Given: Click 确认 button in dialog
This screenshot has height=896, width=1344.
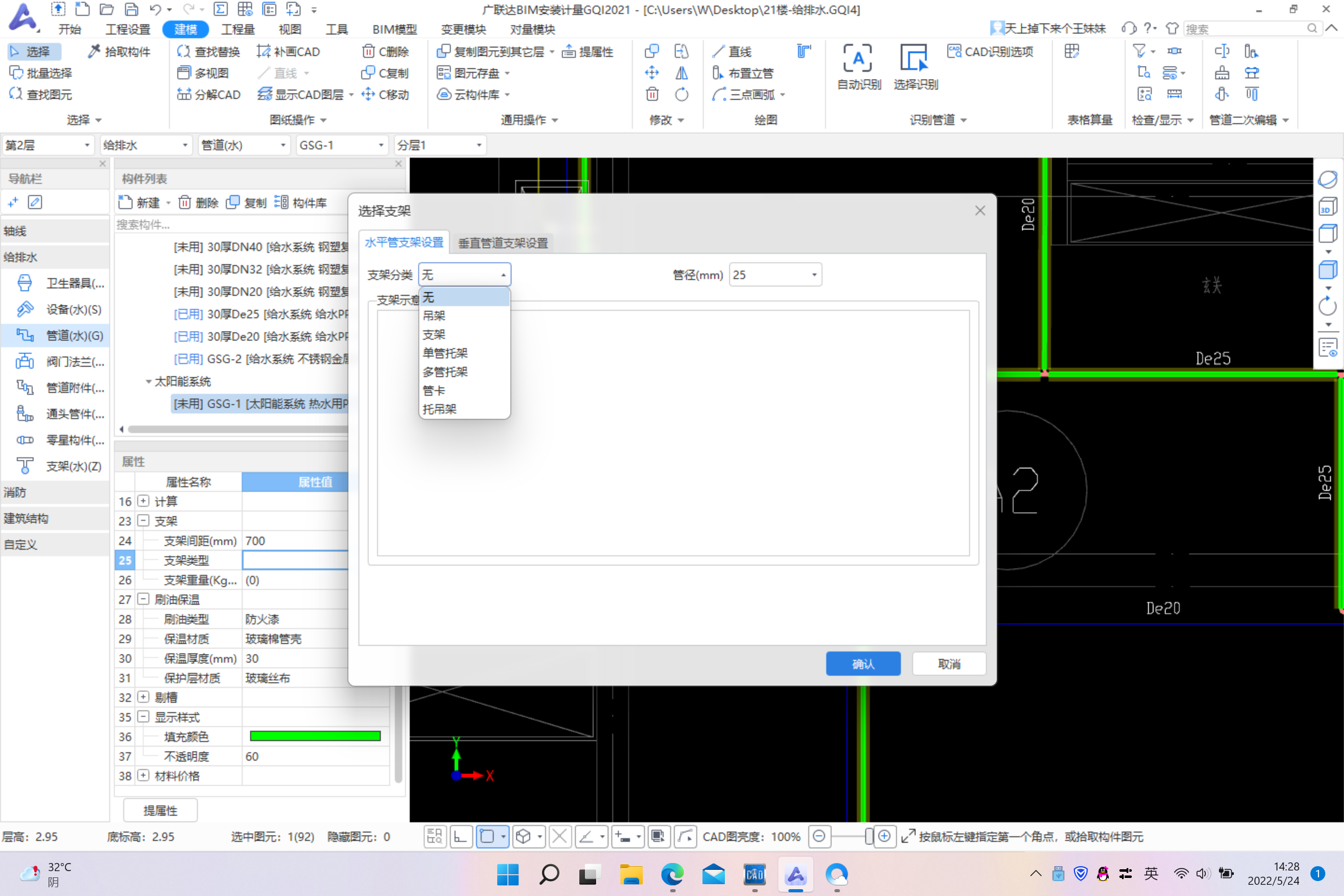Looking at the screenshot, I should tap(863, 664).
